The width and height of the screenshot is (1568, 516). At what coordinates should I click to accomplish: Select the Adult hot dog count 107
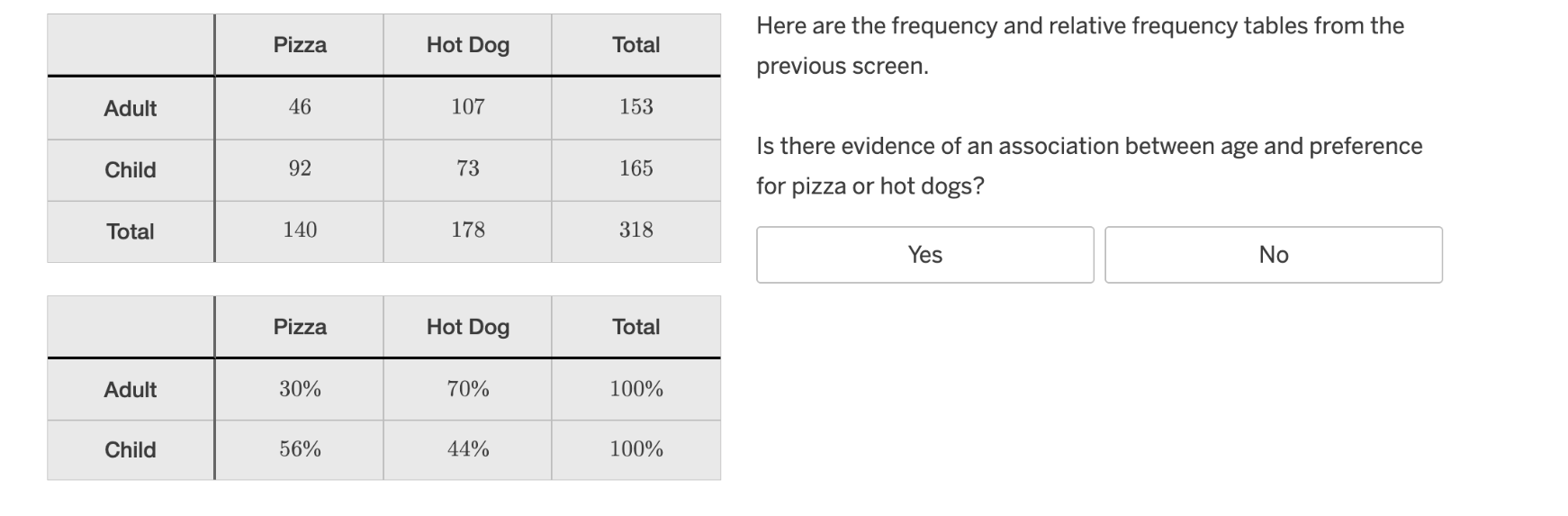pos(468,107)
